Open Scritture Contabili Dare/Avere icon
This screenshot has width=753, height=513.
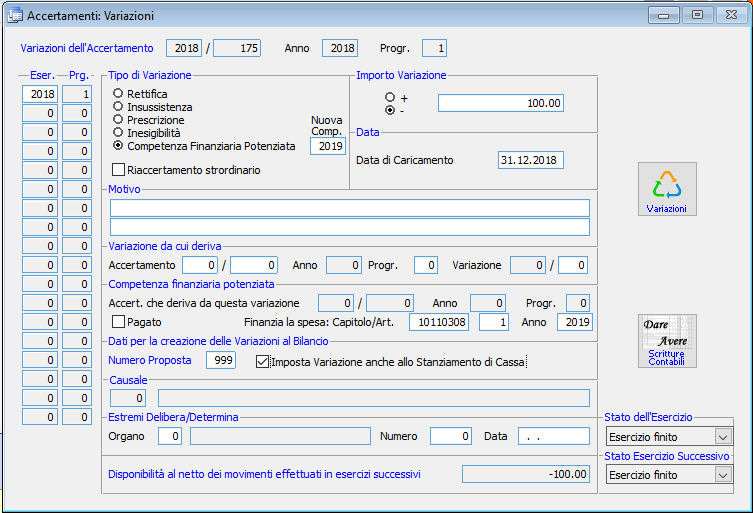click(x=667, y=341)
